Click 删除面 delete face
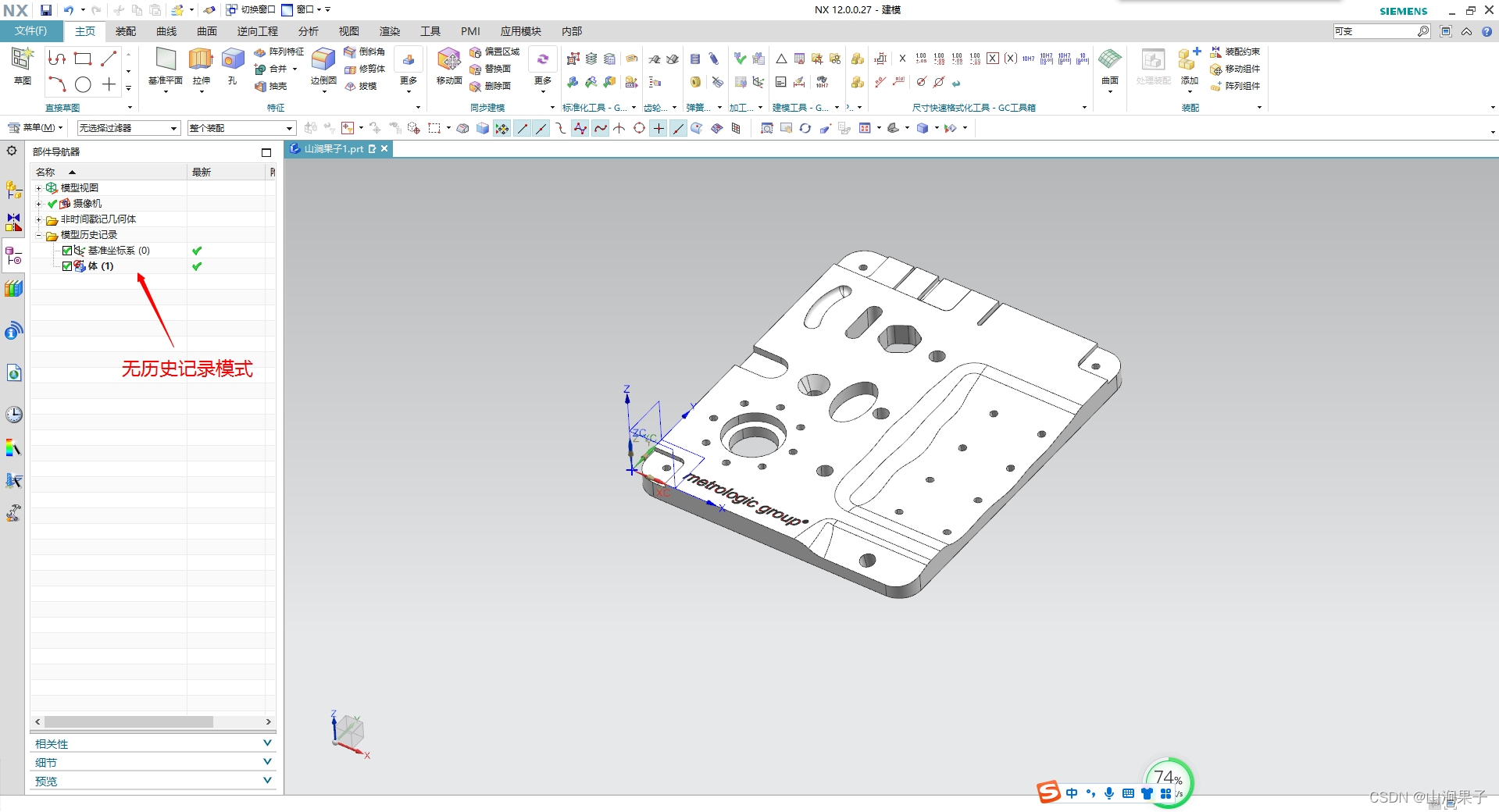 click(x=490, y=86)
